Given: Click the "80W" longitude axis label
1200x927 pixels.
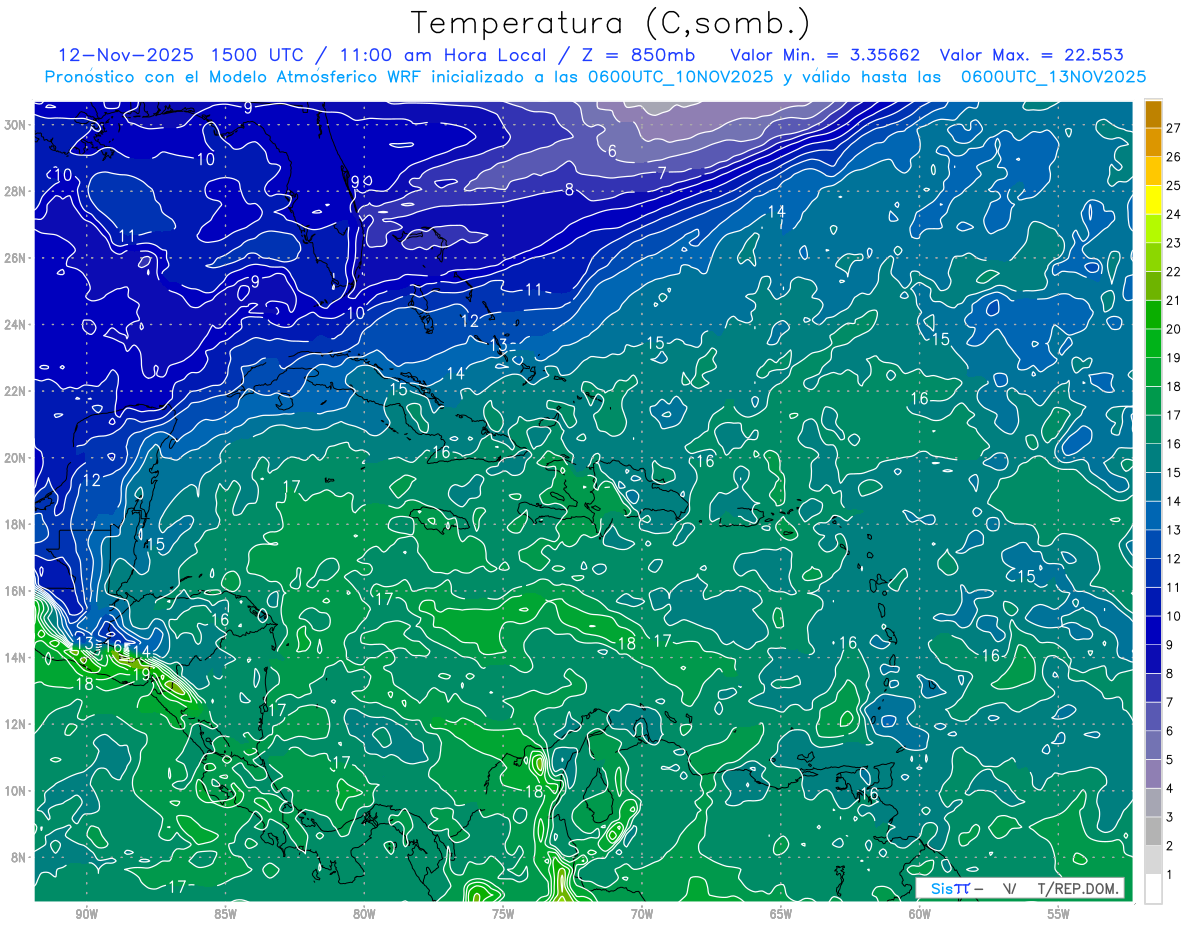Looking at the screenshot, I should pos(364,913).
